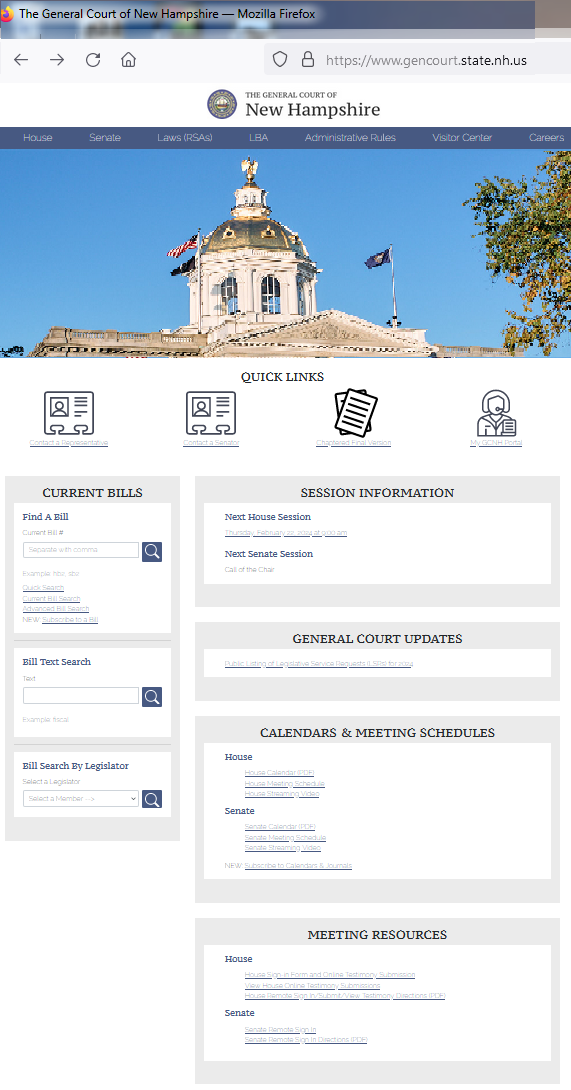The image size is (571, 1090).
Task: Click the Bill Search By Legislator magnifier button
Action: [x=152, y=799]
